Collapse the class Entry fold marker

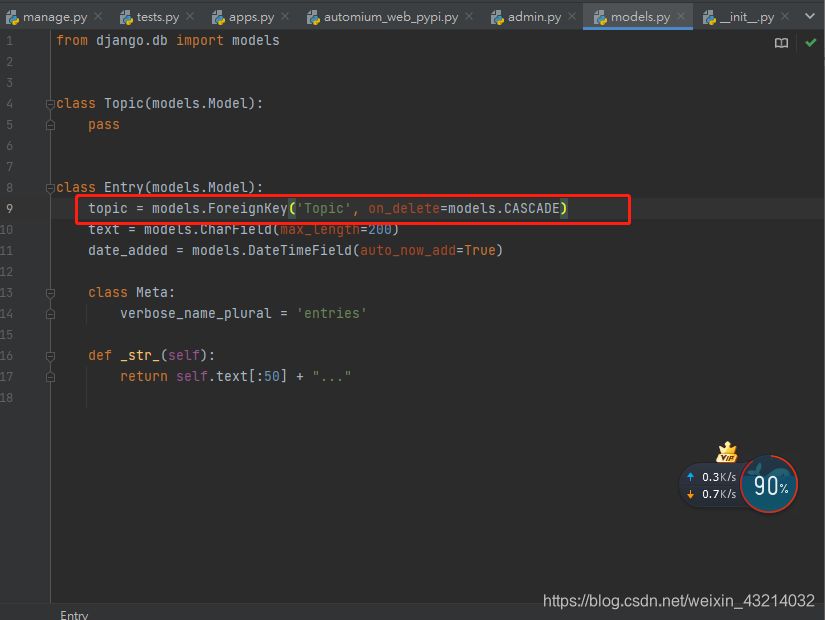click(x=50, y=188)
